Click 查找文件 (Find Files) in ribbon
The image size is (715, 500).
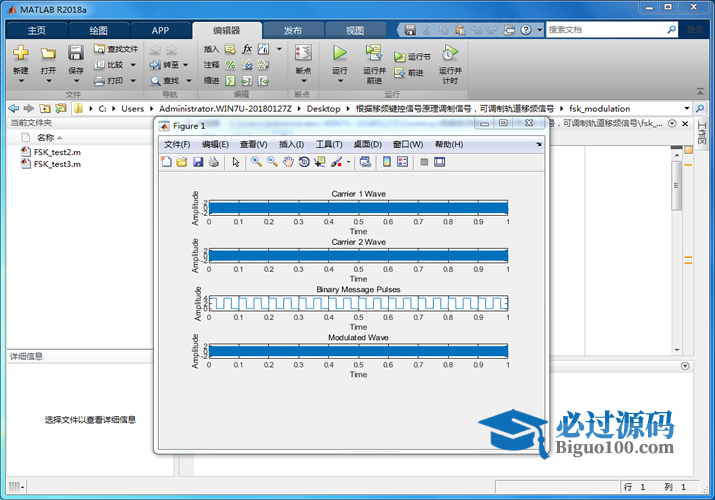(x=116, y=49)
